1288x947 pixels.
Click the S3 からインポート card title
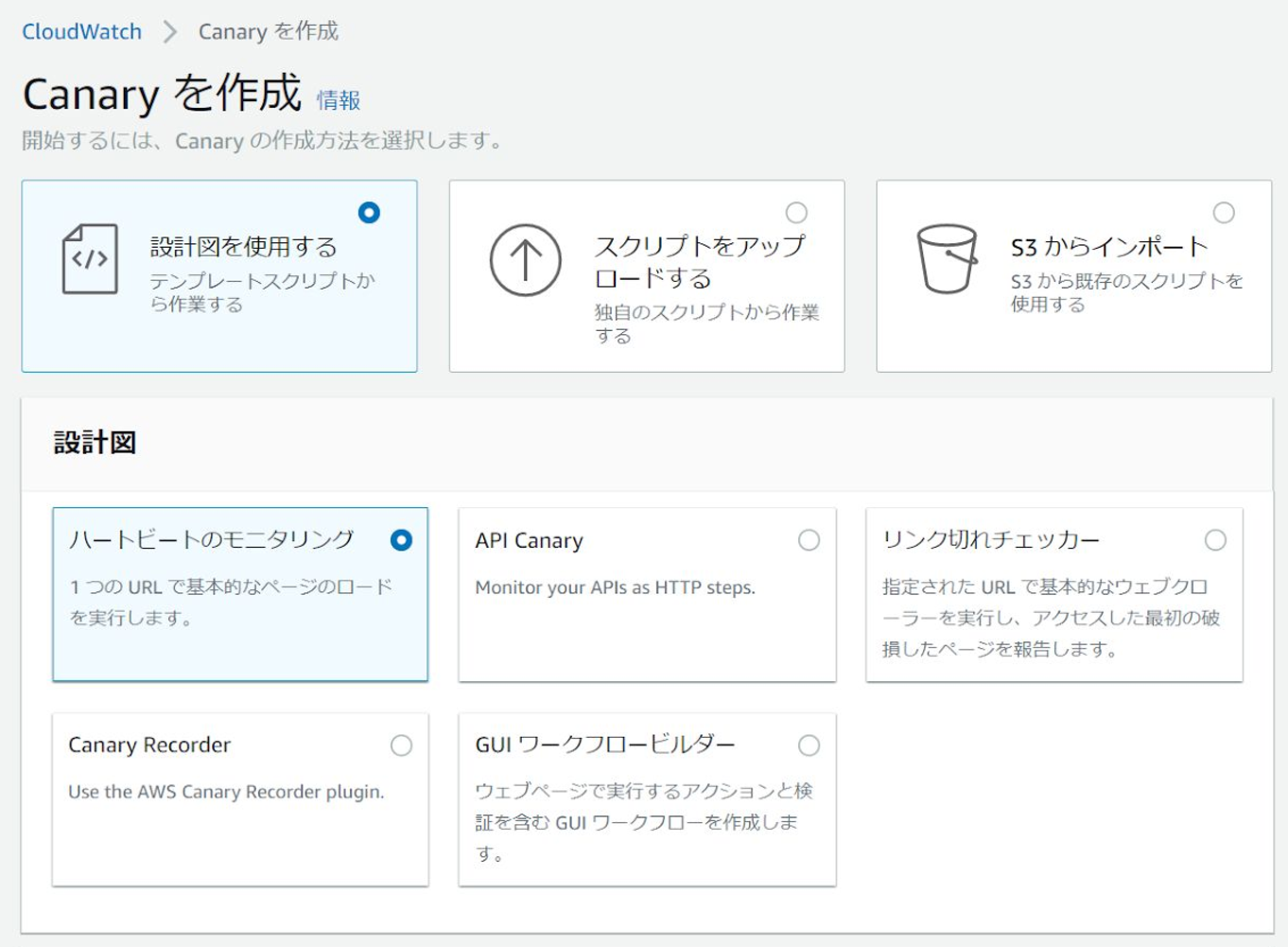coord(1109,247)
